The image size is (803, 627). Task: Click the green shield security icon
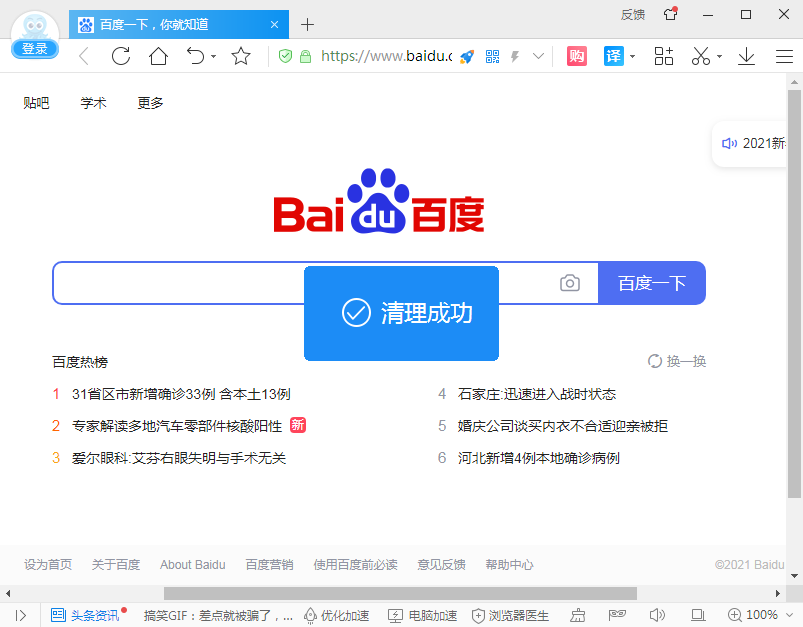(285, 56)
